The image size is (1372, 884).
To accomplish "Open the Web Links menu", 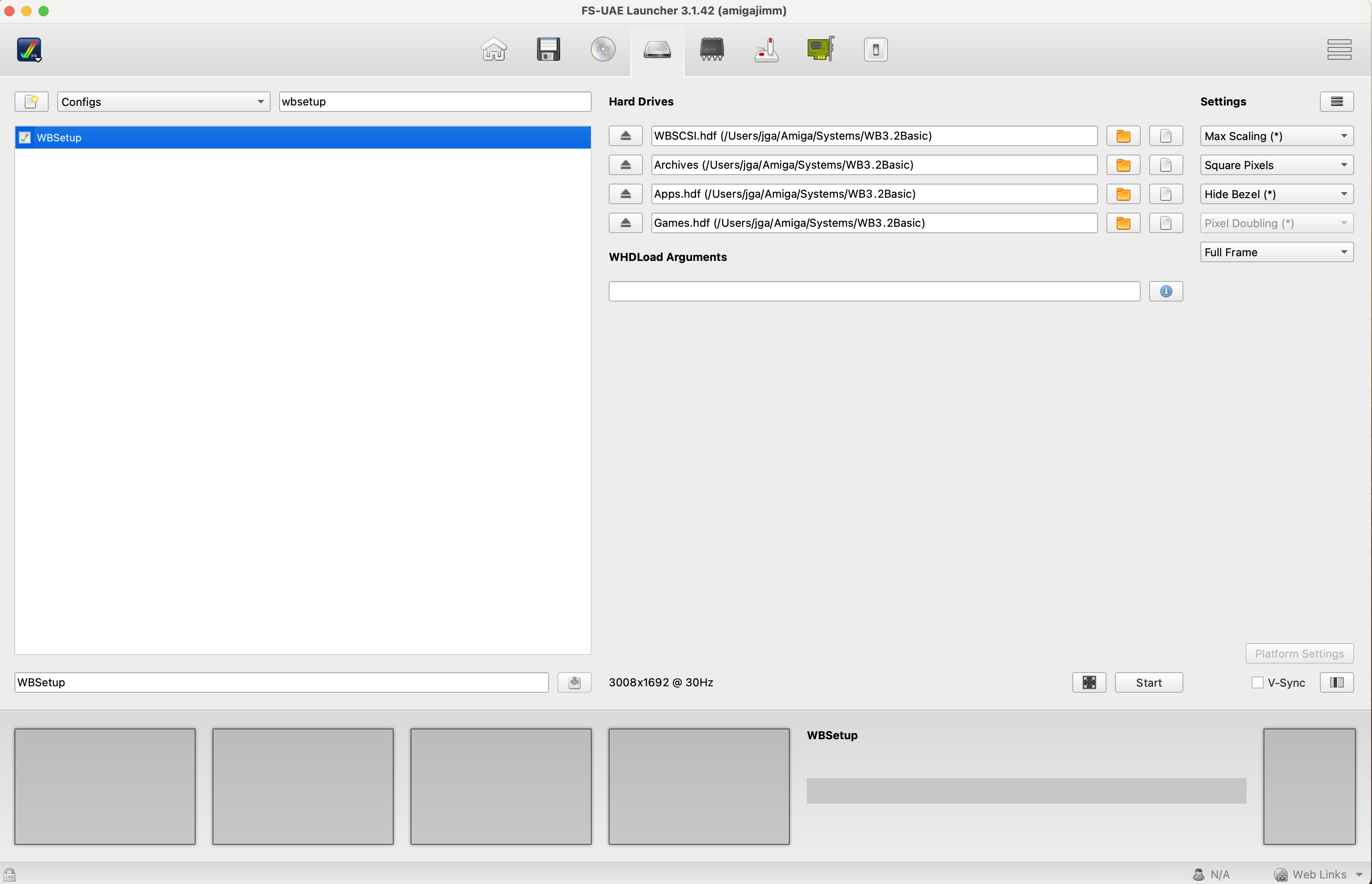I will (x=1319, y=874).
